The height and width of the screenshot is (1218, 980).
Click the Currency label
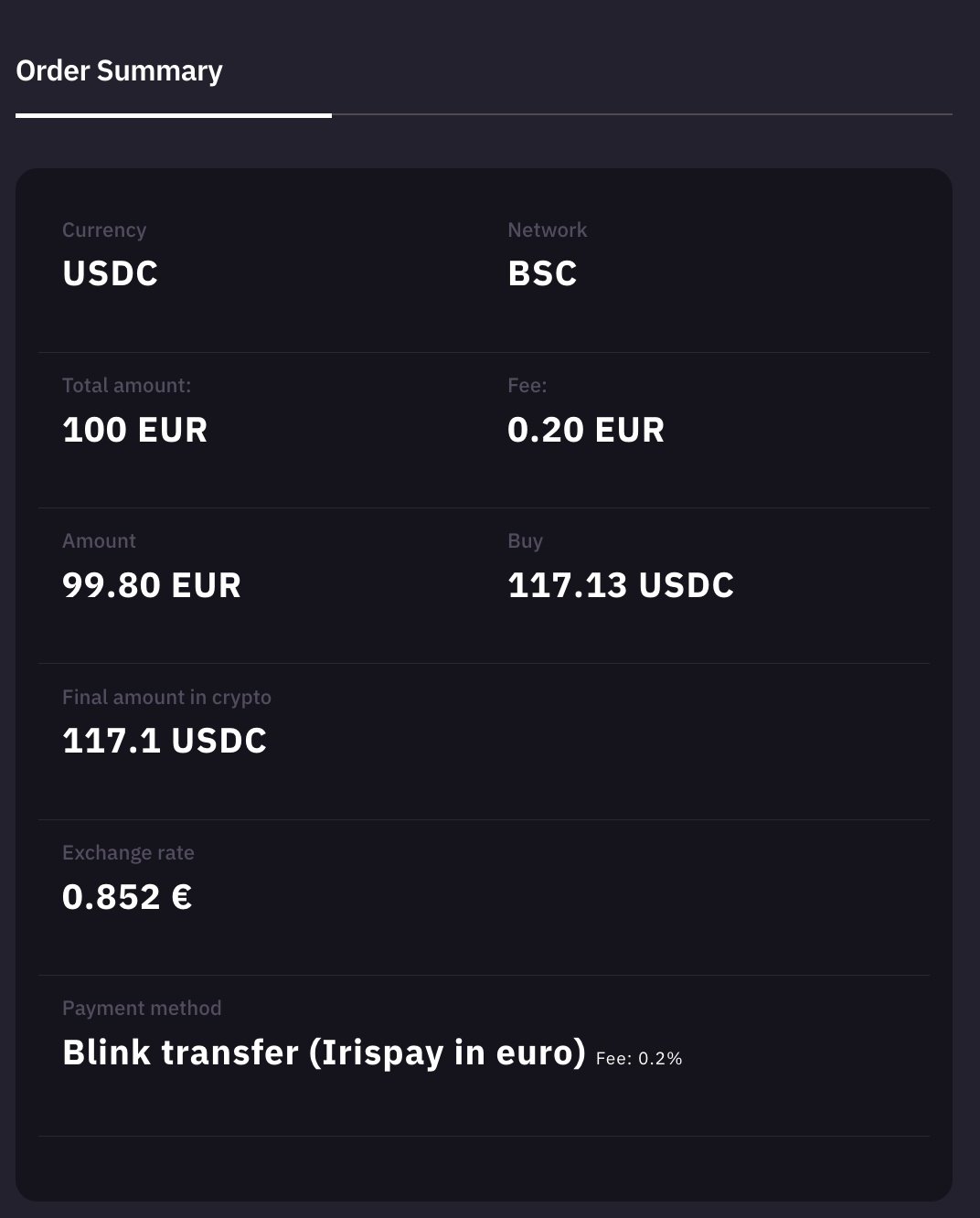pos(104,230)
